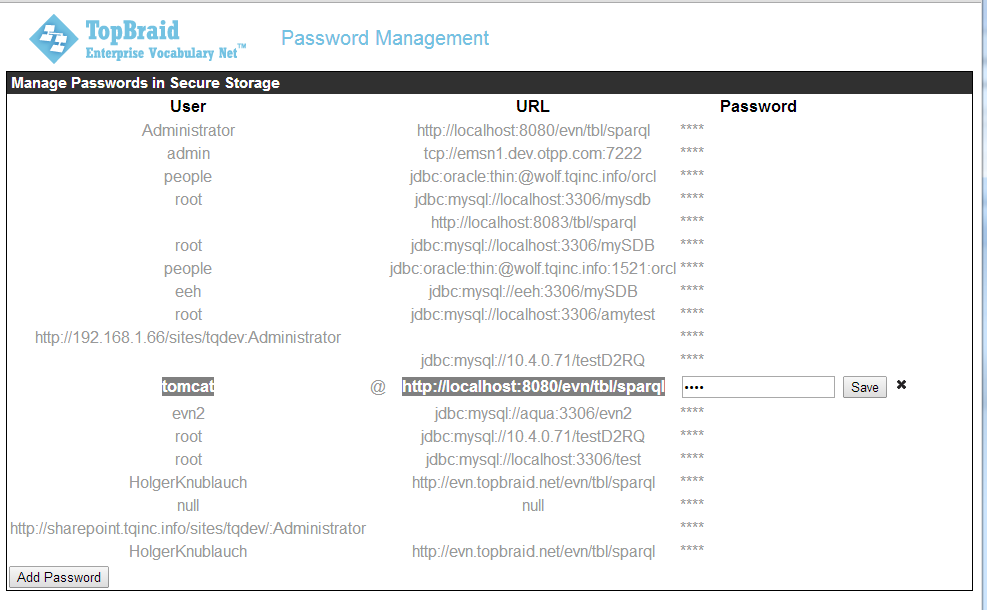Image resolution: width=987 pixels, height=610 pixels.
Task: Select the highlighted tomcat user field
Action: click(x=188, y=387)
